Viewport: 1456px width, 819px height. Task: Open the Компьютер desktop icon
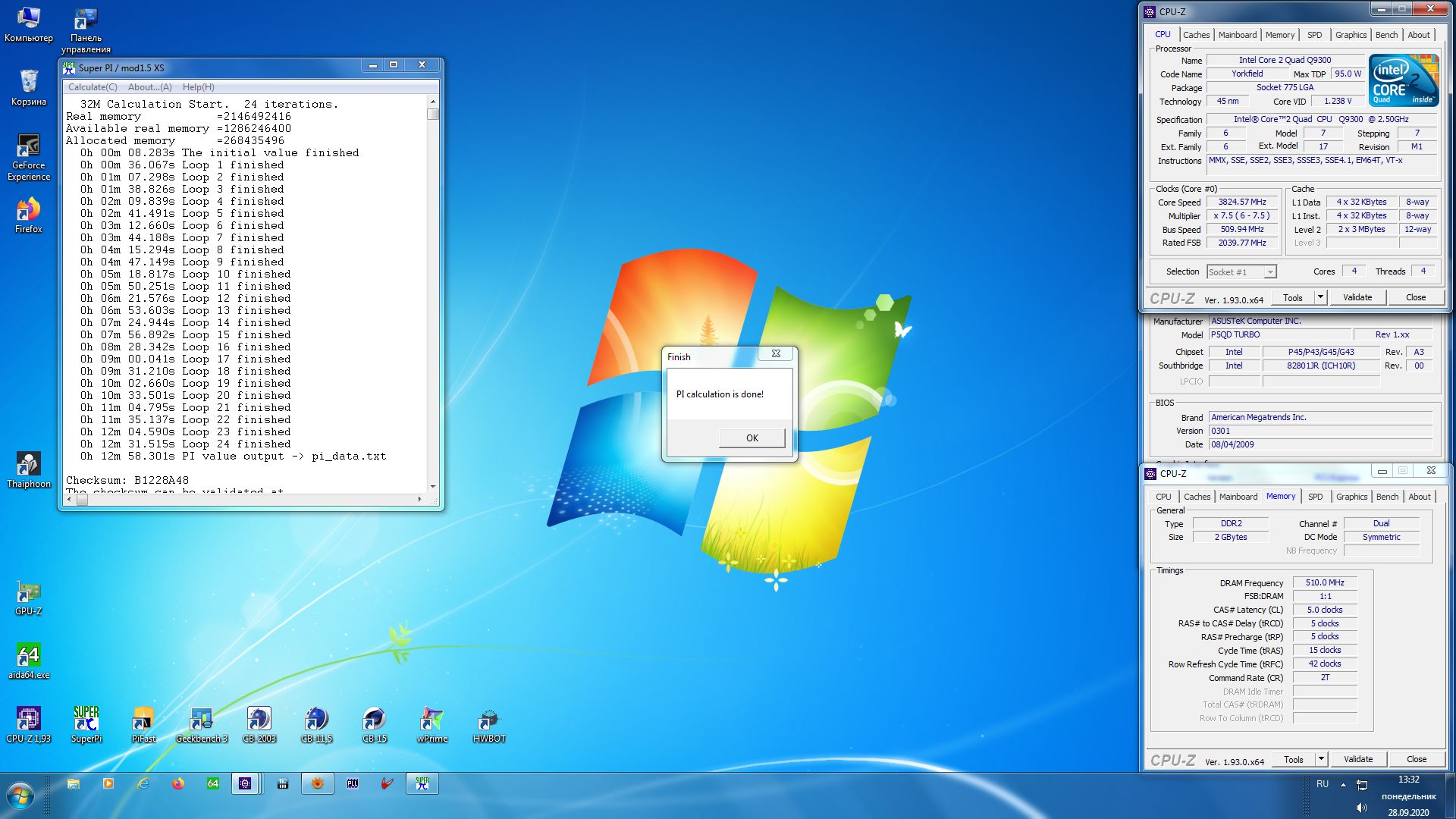pos(29,24)
